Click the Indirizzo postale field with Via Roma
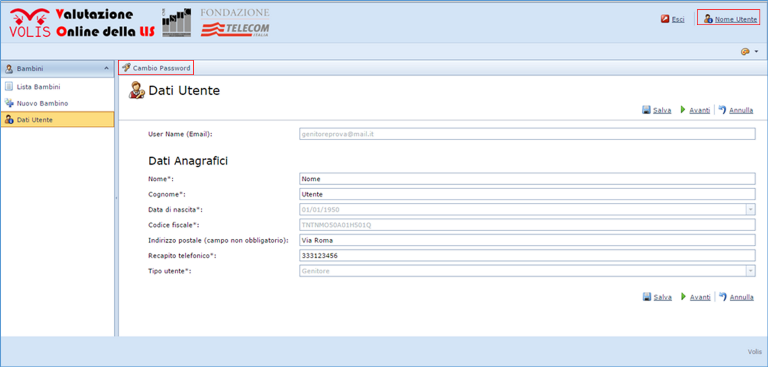 click(x=527, y=240)
